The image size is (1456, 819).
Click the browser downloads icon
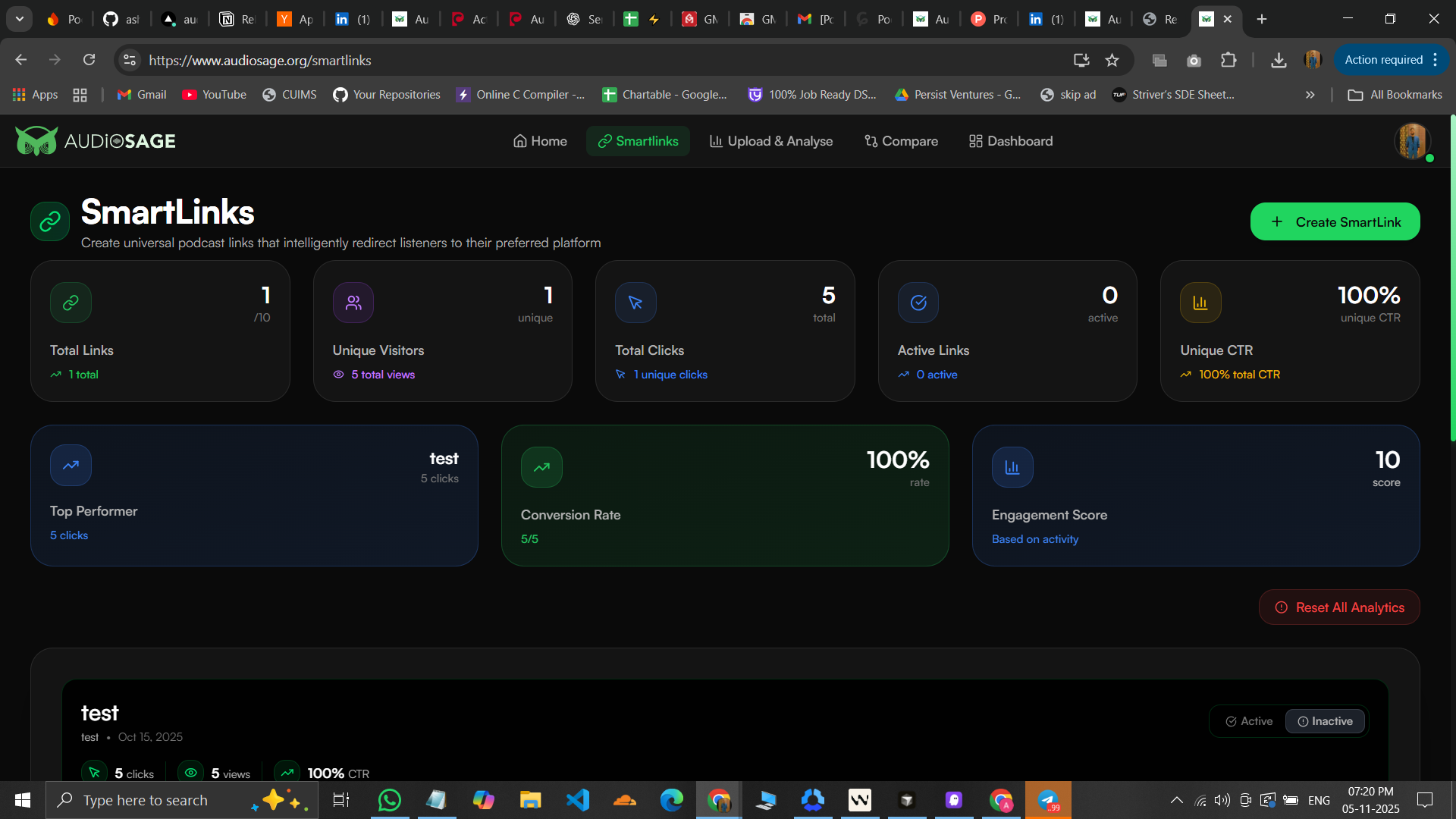(x=1279, y=60)
